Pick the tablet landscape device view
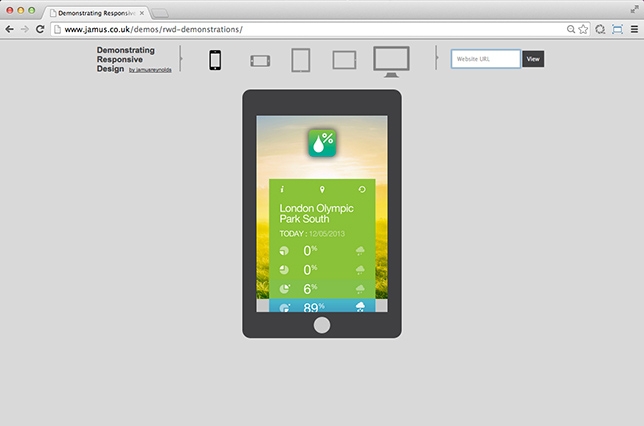644x426 pixels. point(344,60)
